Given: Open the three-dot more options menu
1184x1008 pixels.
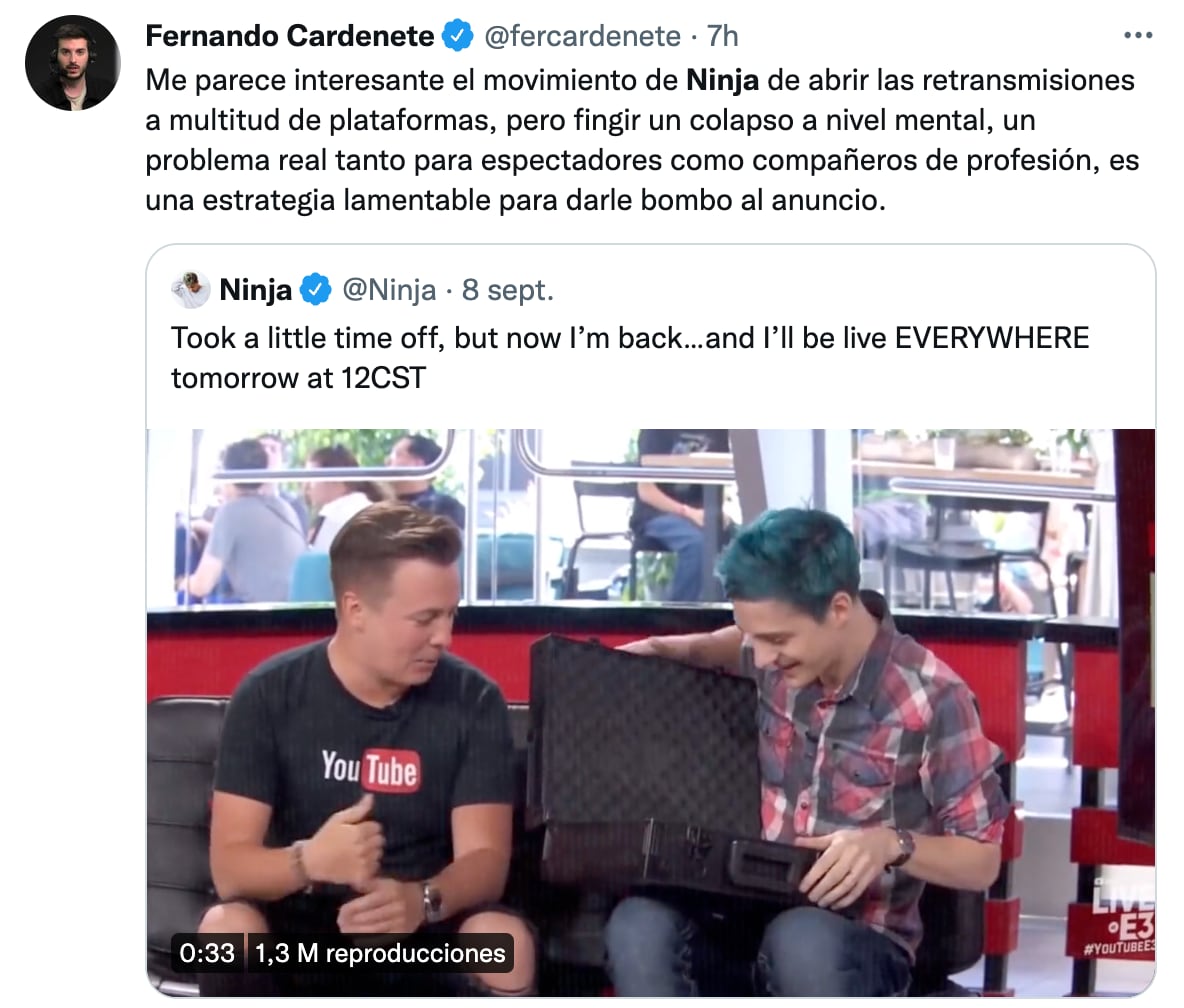Looking at the screenshot, I should (x=1138, y=35).
